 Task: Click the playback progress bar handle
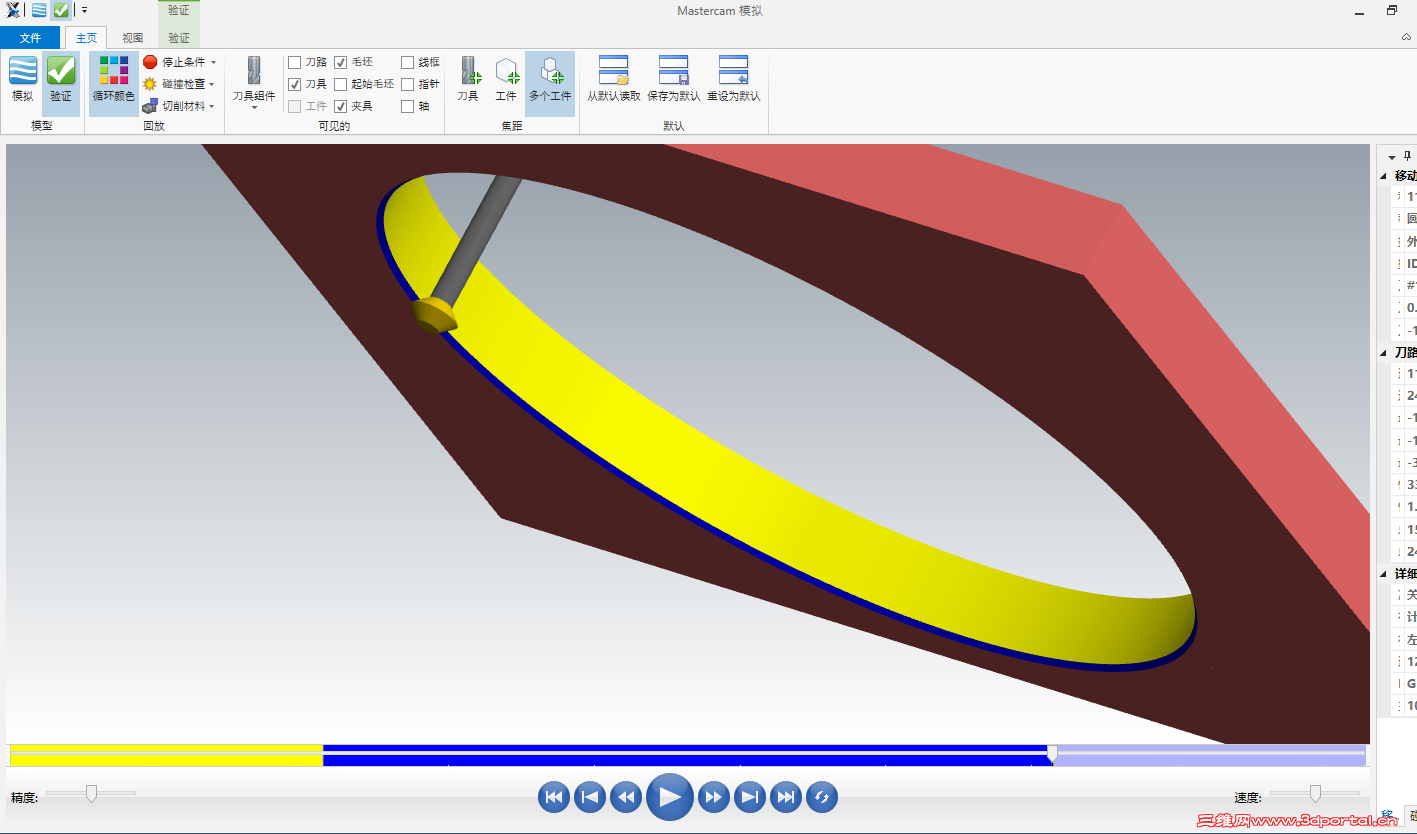coord(1052,753)
